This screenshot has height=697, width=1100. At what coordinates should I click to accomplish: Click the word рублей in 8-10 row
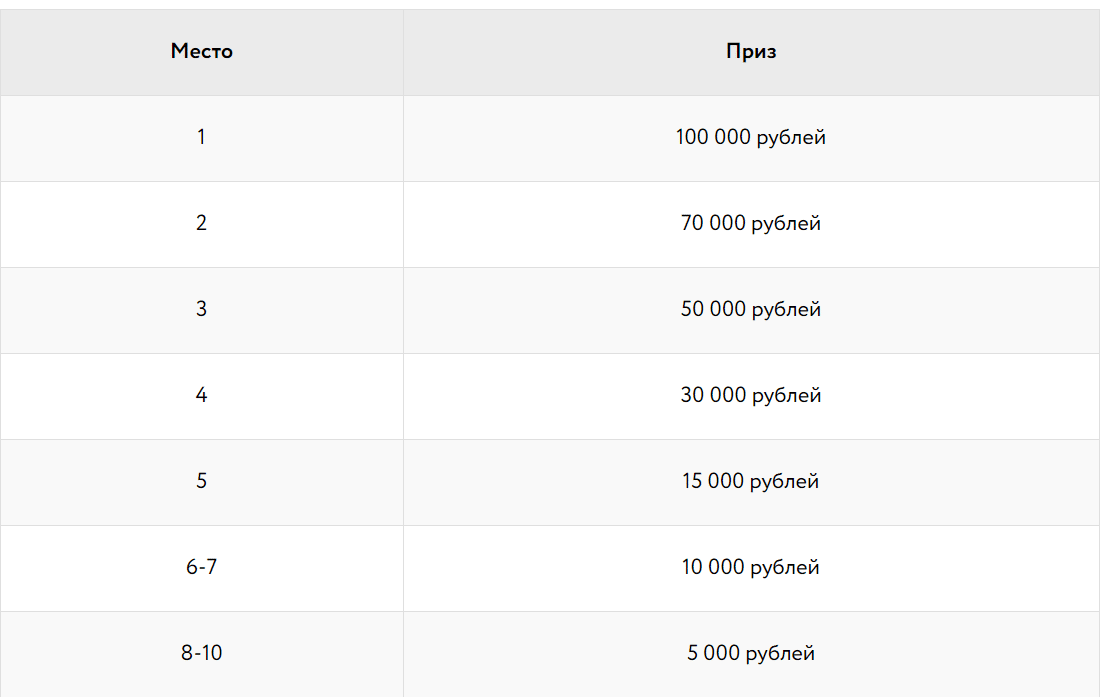coord(780,654)
